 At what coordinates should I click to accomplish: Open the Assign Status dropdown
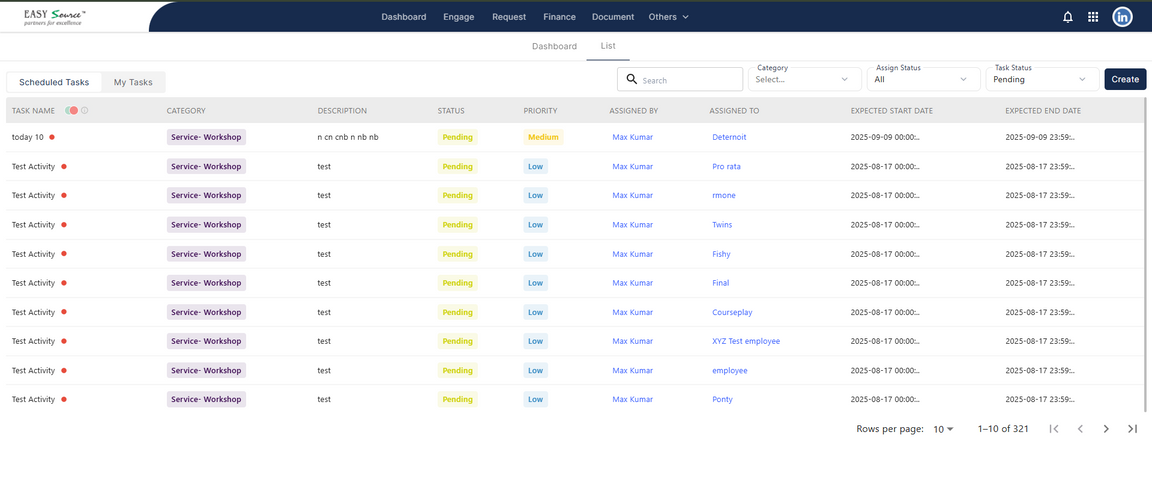922,80
